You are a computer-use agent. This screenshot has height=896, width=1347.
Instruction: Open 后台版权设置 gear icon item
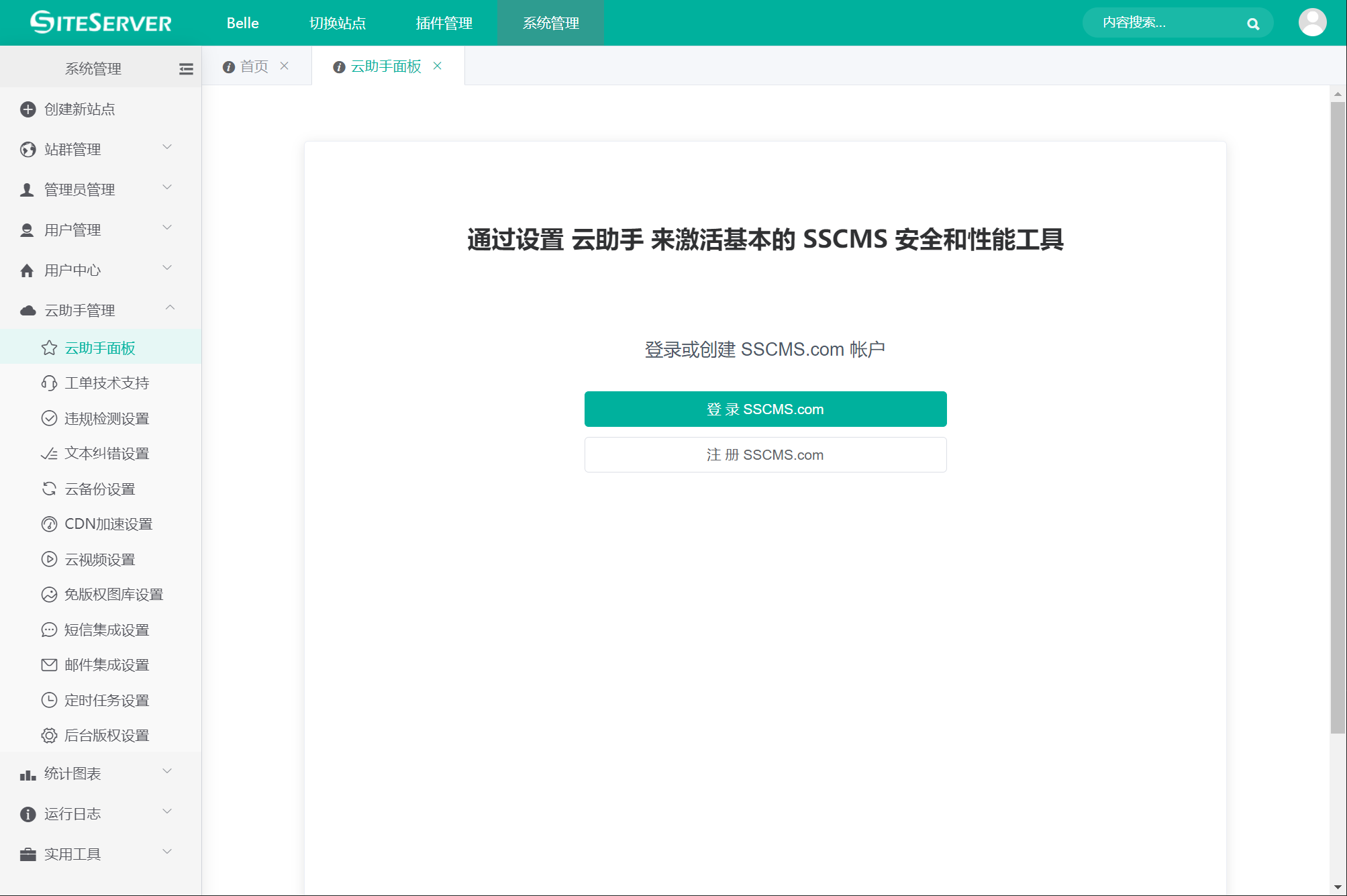point(49,736)
